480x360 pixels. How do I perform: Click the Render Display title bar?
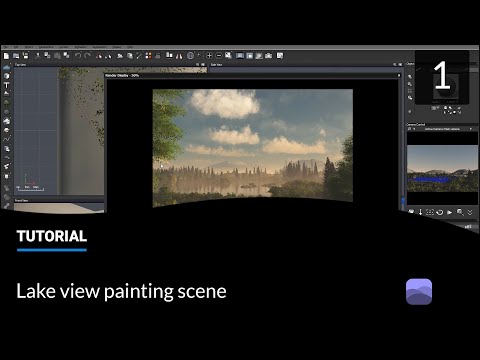(253, 76)
